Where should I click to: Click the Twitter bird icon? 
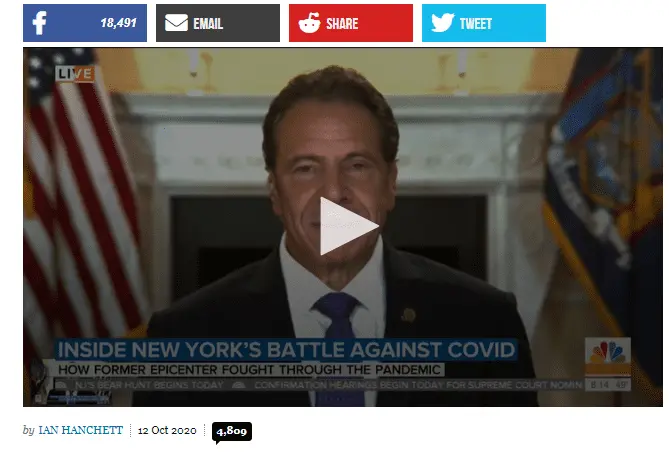click(442, 23)
